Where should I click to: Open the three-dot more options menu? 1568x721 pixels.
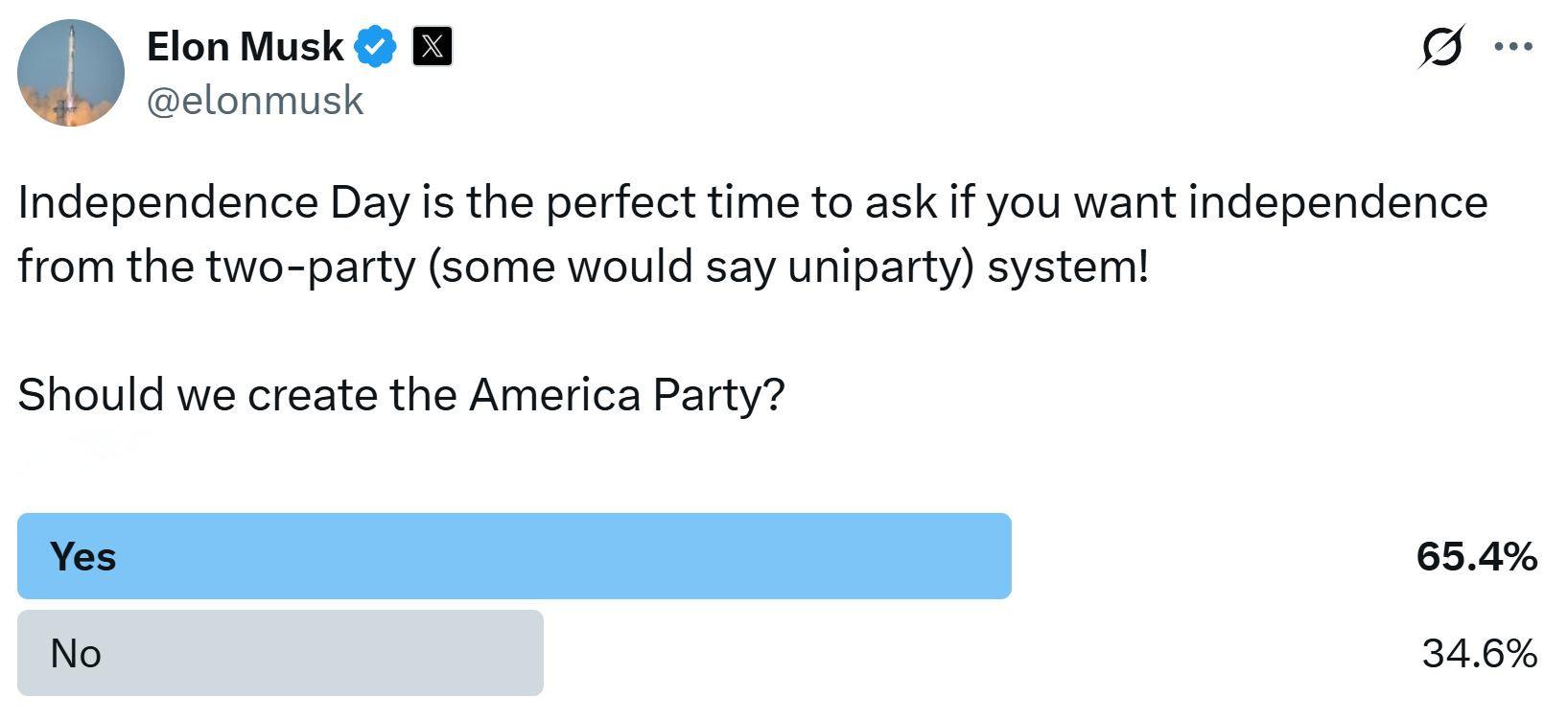pyautogui.click(x=1513, y=46)
